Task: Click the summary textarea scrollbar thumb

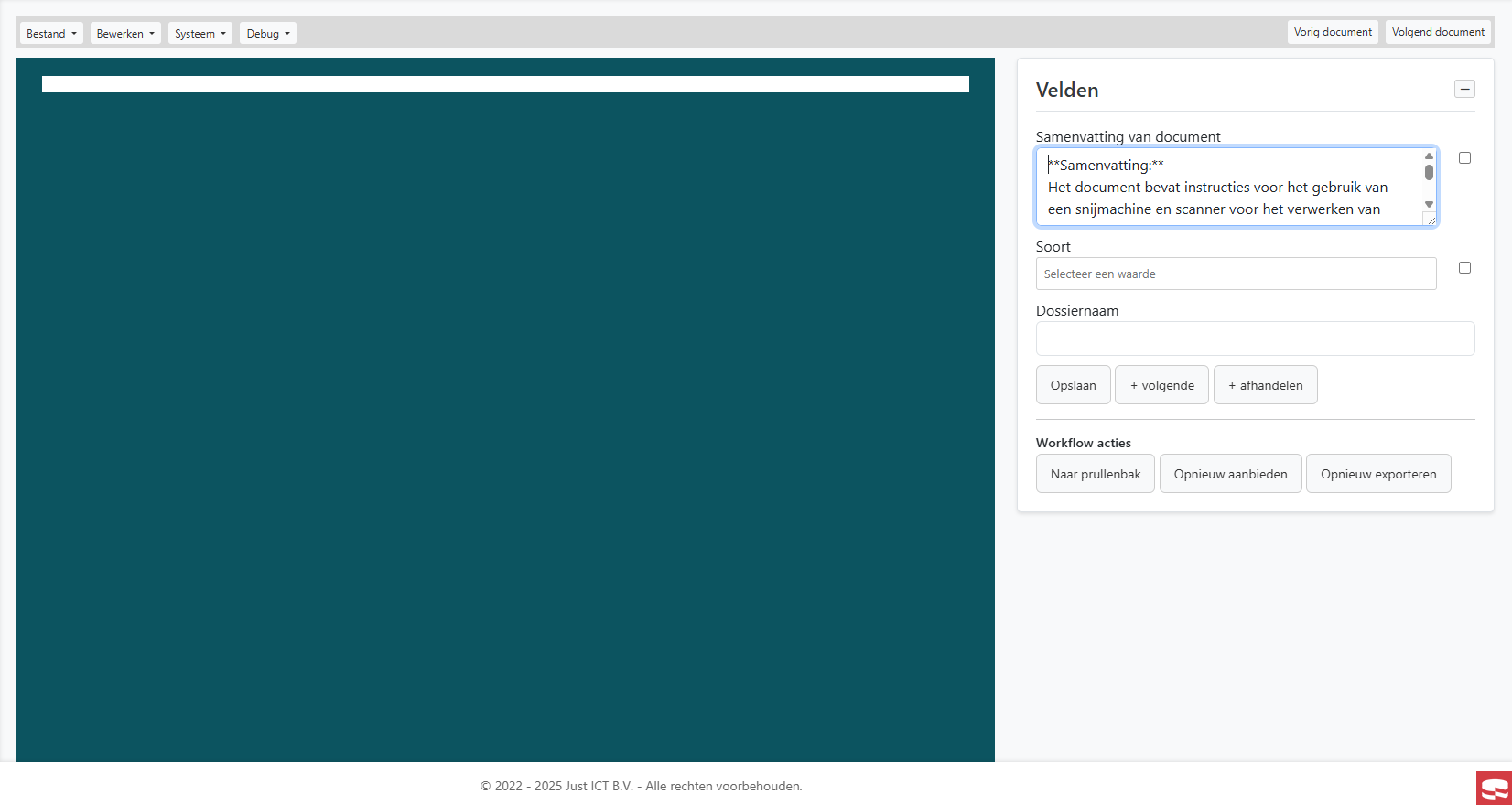Action: pos(1429,172)
